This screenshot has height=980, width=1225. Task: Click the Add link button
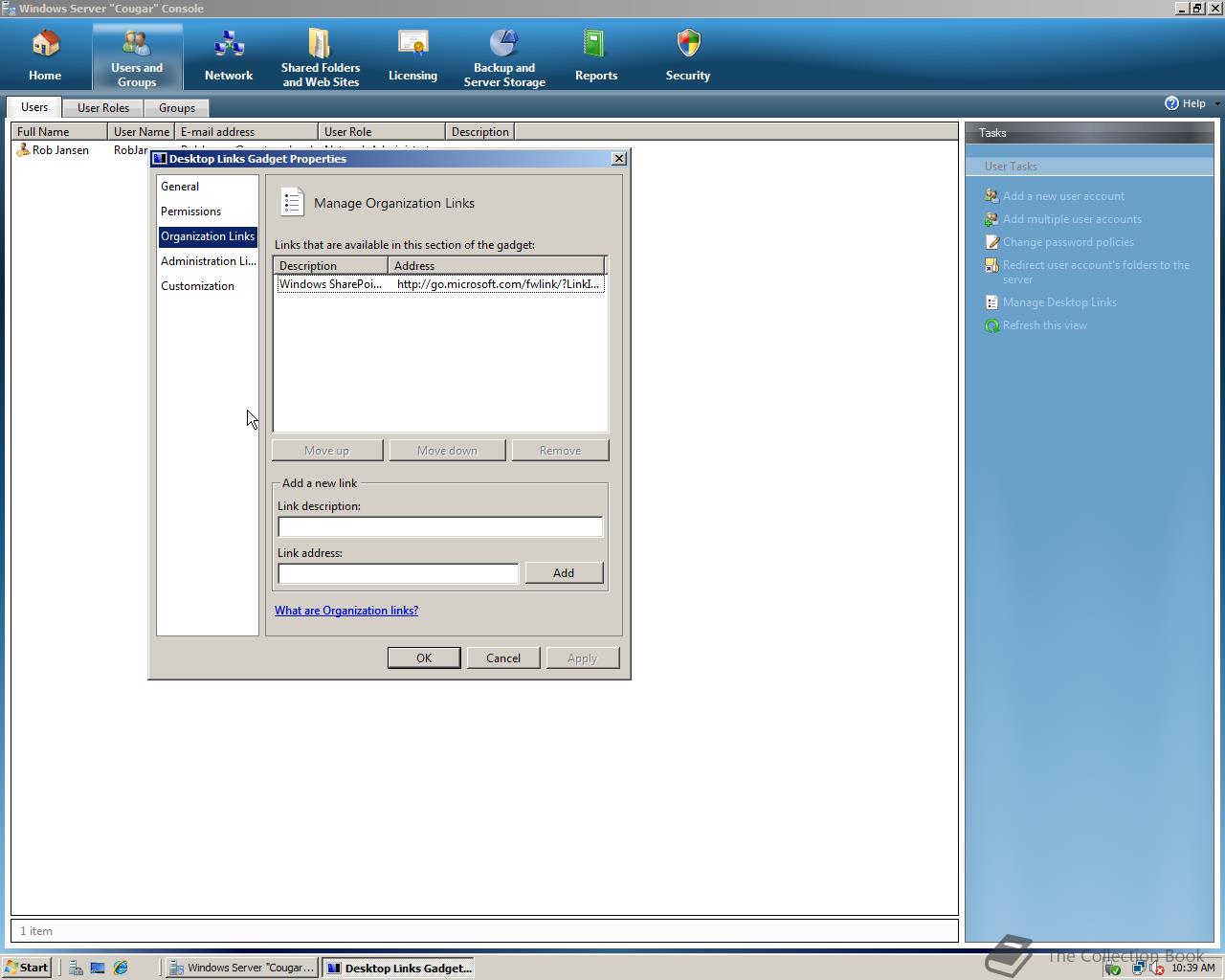click(x=564, y=573)
